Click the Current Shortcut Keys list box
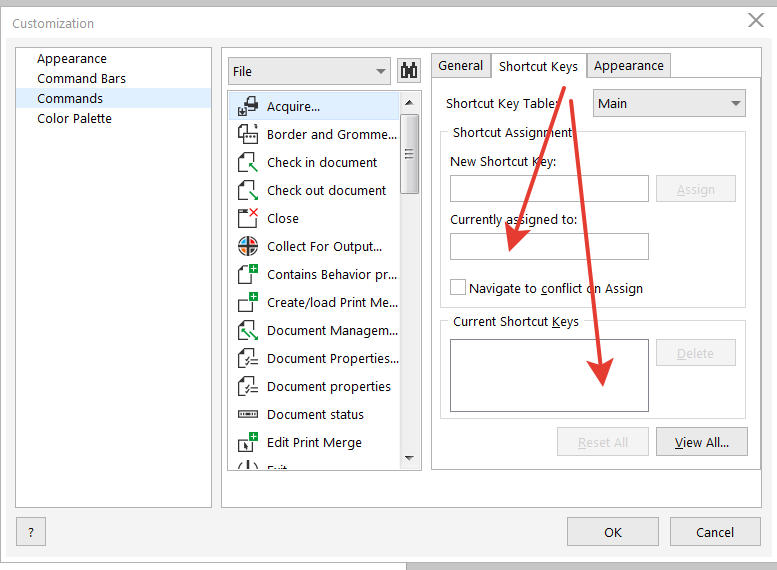Image resolution: width=777 pixels, height=570 pixels. (549, 375)
